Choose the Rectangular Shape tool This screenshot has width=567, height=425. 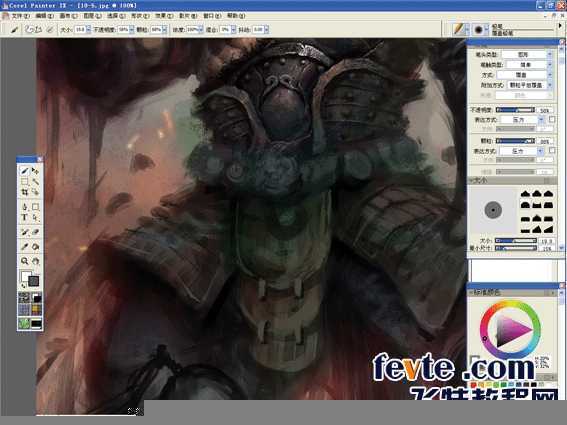click(35, 207)
